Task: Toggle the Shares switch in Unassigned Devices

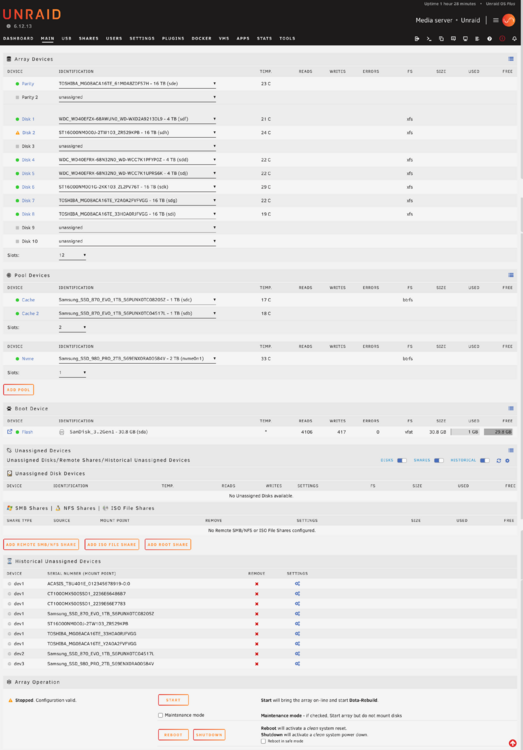Action: coord(439,461)
